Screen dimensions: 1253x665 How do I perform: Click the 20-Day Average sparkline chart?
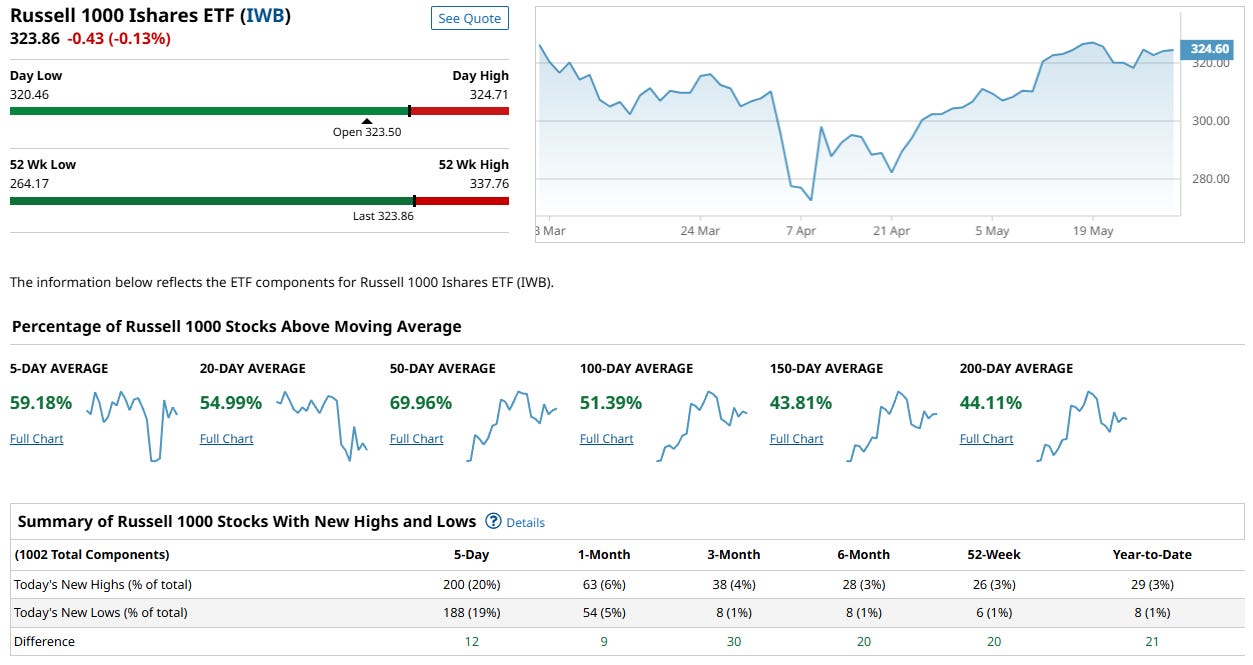click(x=322, y=426)
